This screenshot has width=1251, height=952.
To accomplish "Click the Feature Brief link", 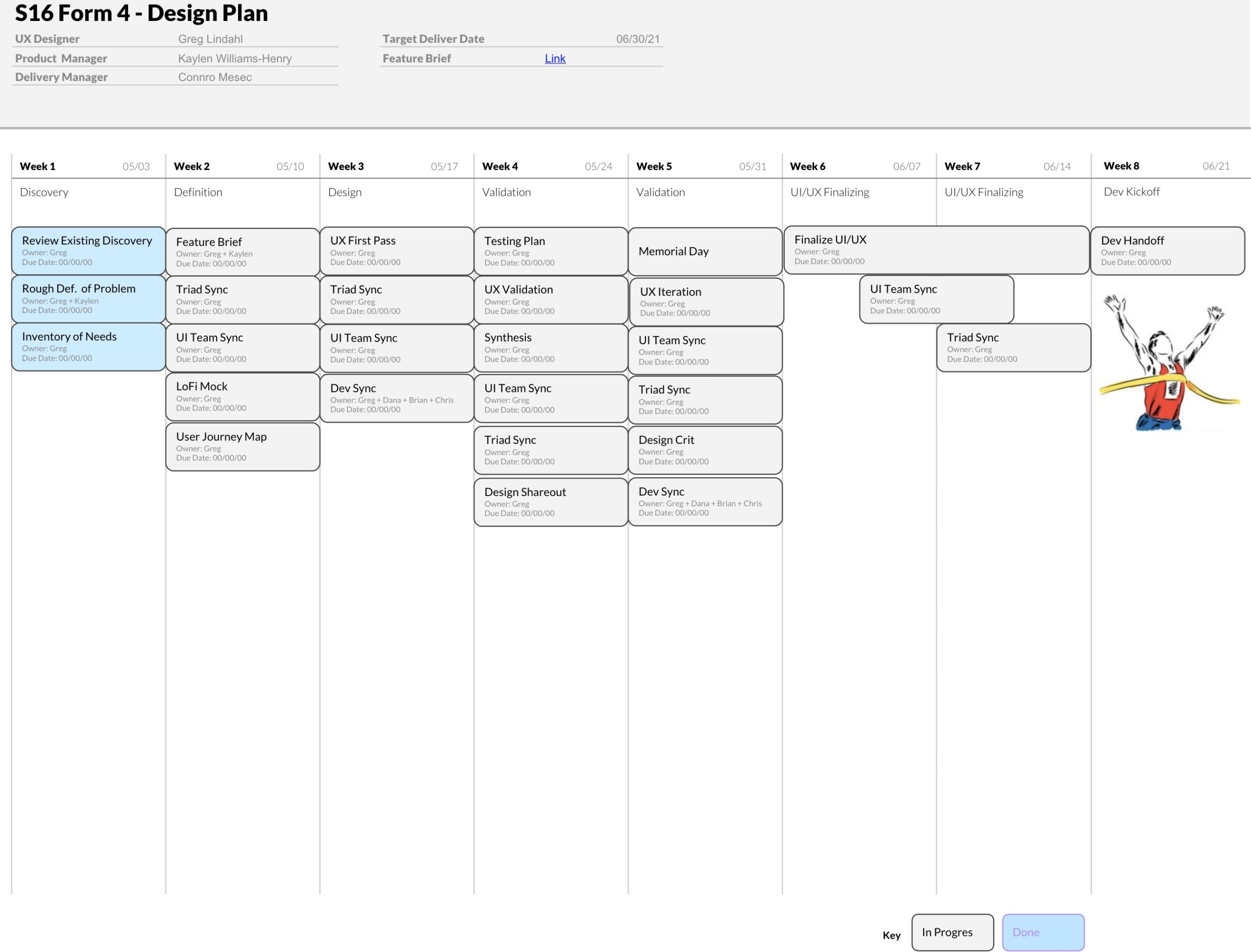I will click(x=554, y=57).
